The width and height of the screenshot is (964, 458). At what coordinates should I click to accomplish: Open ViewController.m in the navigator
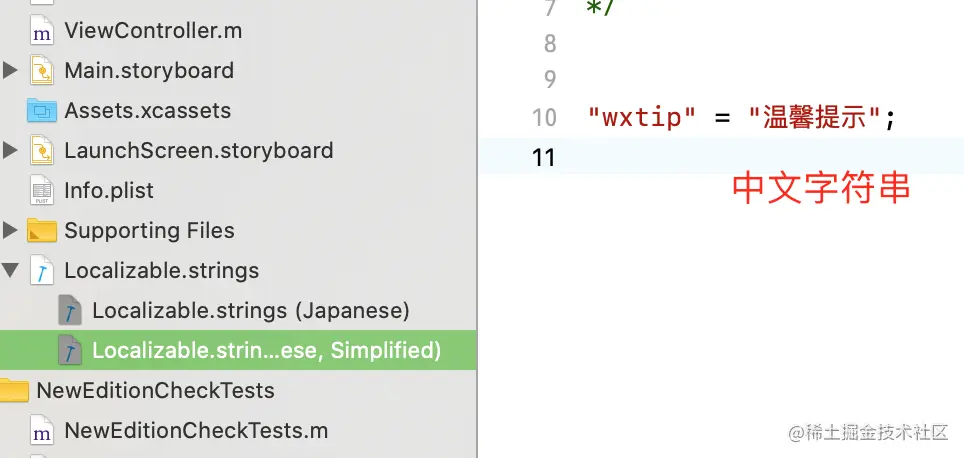tap(153, 31)
